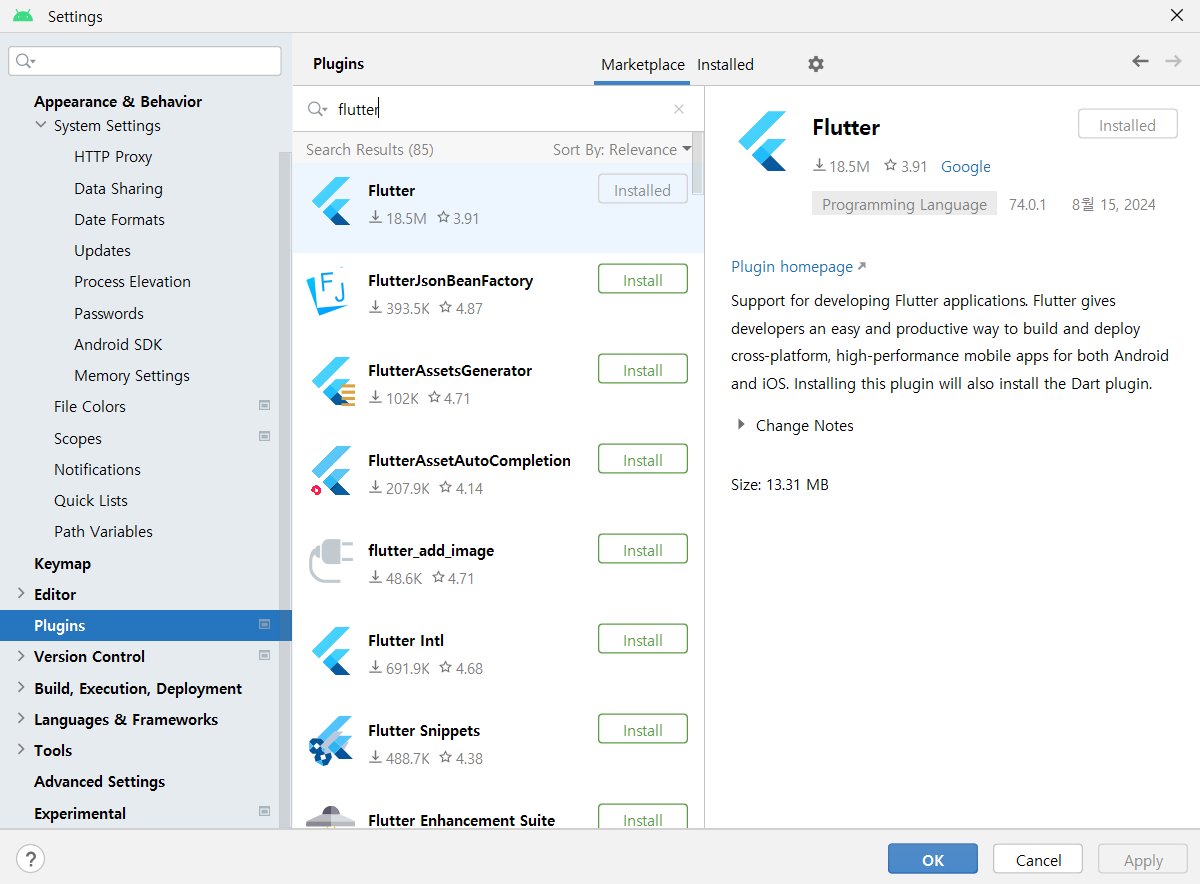Expand Languages & Frameworks node
1200x884 pixels.
pyautogui.click(x=21, y=718)
